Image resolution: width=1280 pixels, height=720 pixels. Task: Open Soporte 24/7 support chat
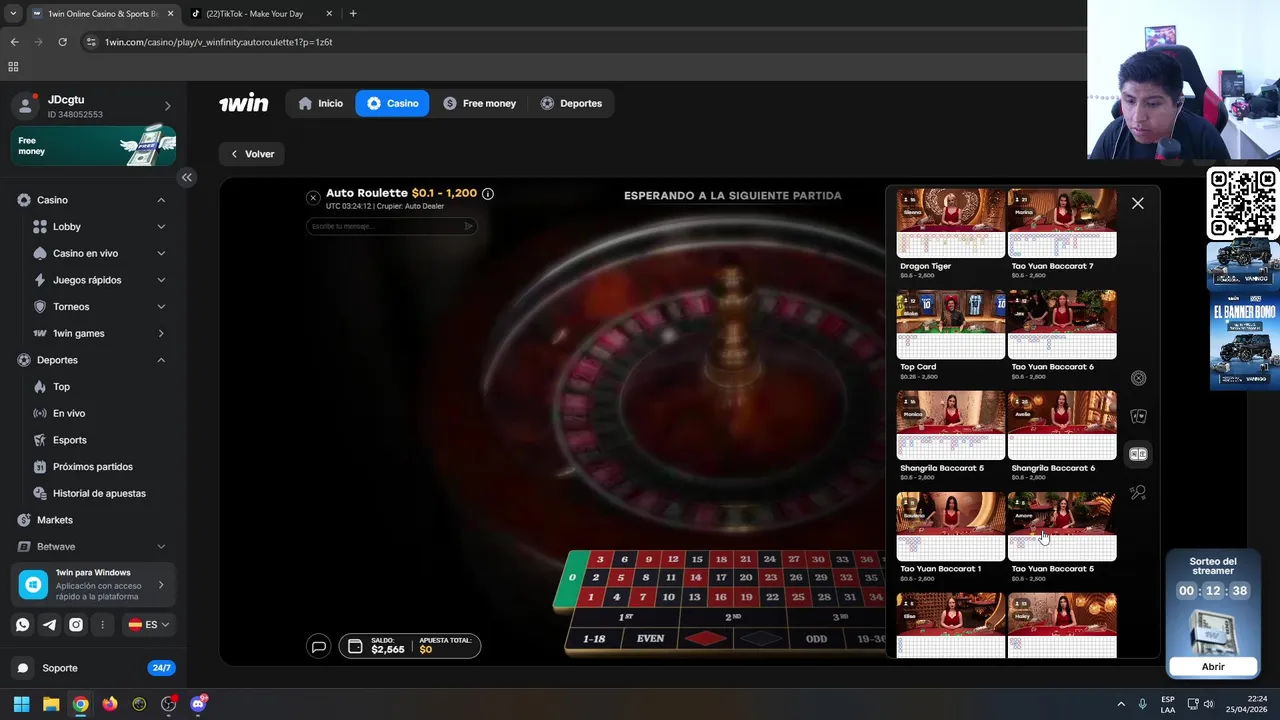94,668
